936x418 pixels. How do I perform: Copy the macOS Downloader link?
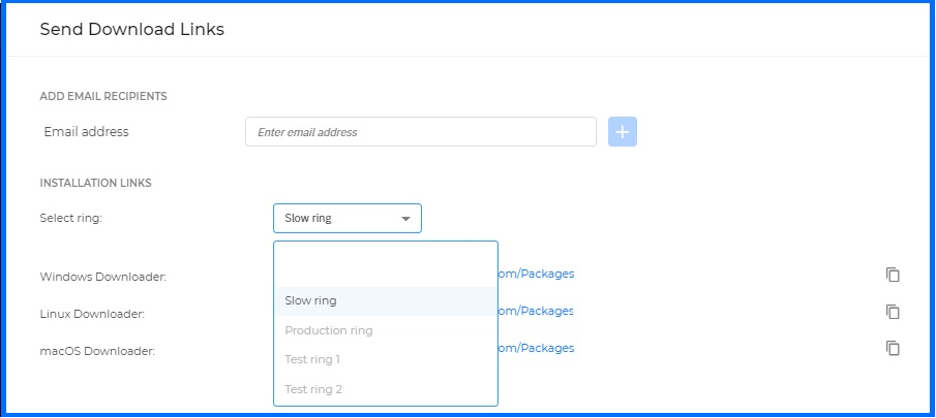pos(893,348)
